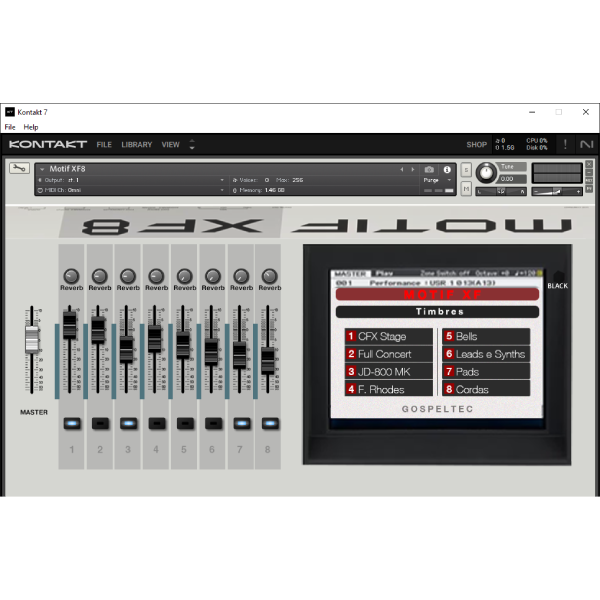This screenshot has height=600, width=600.
Task: Click the BLACK color switch knob
Action: coord(558,276)
